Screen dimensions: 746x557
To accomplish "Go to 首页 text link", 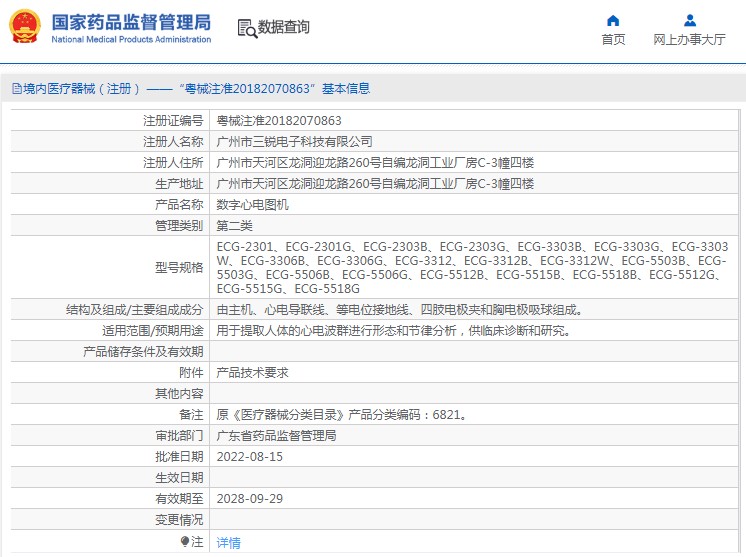I will 613,39.
